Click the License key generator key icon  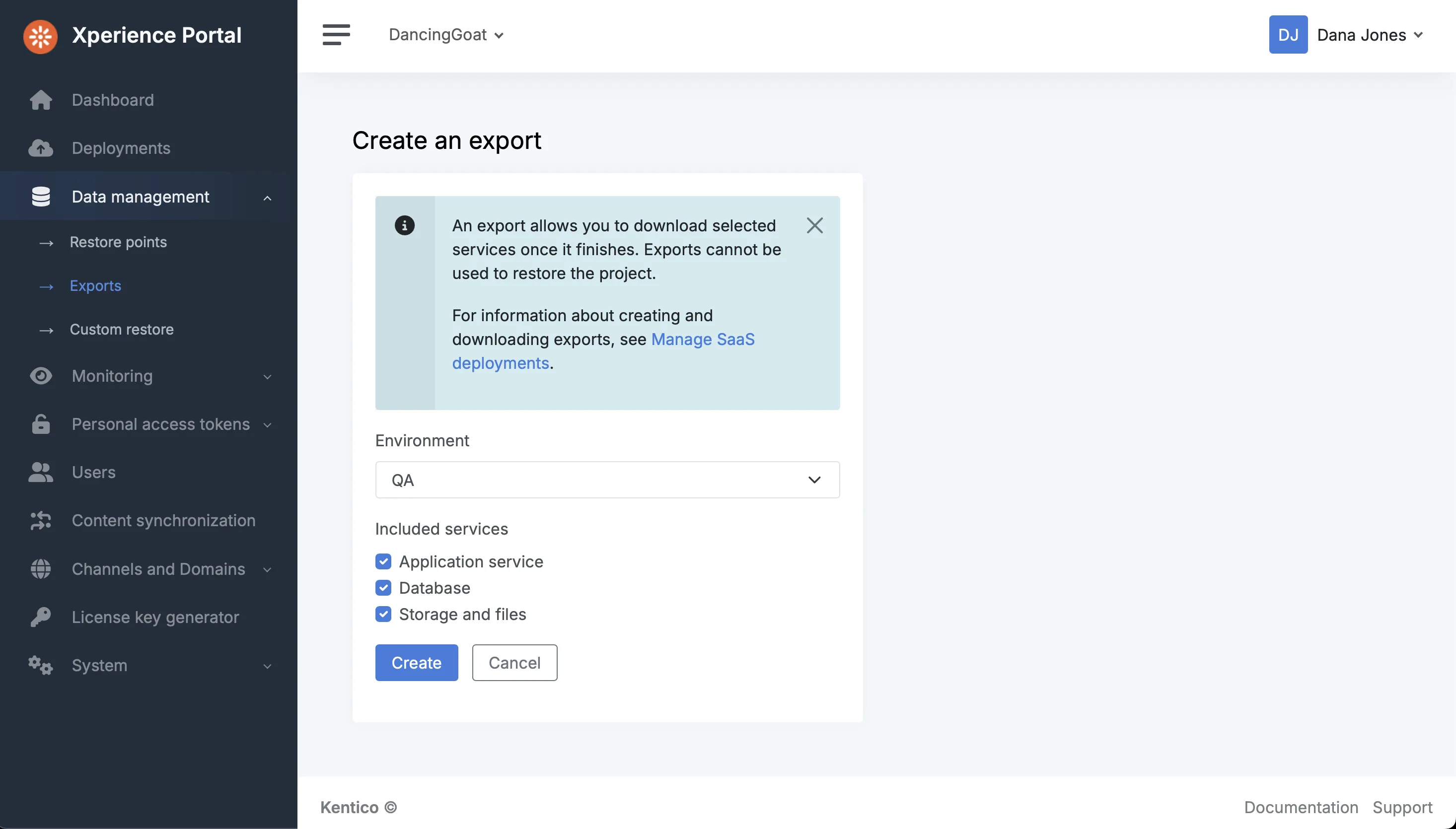40,617
